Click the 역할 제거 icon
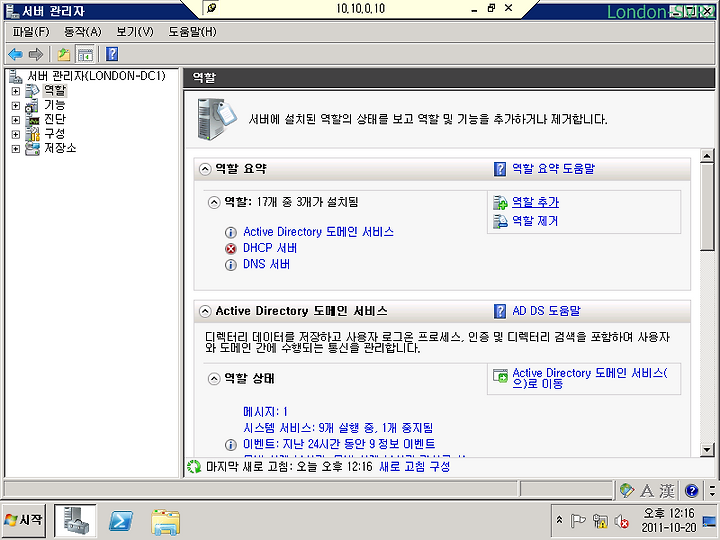Image resolution: width=720 pixels, height=540 pixels. [x=500, y=221]
